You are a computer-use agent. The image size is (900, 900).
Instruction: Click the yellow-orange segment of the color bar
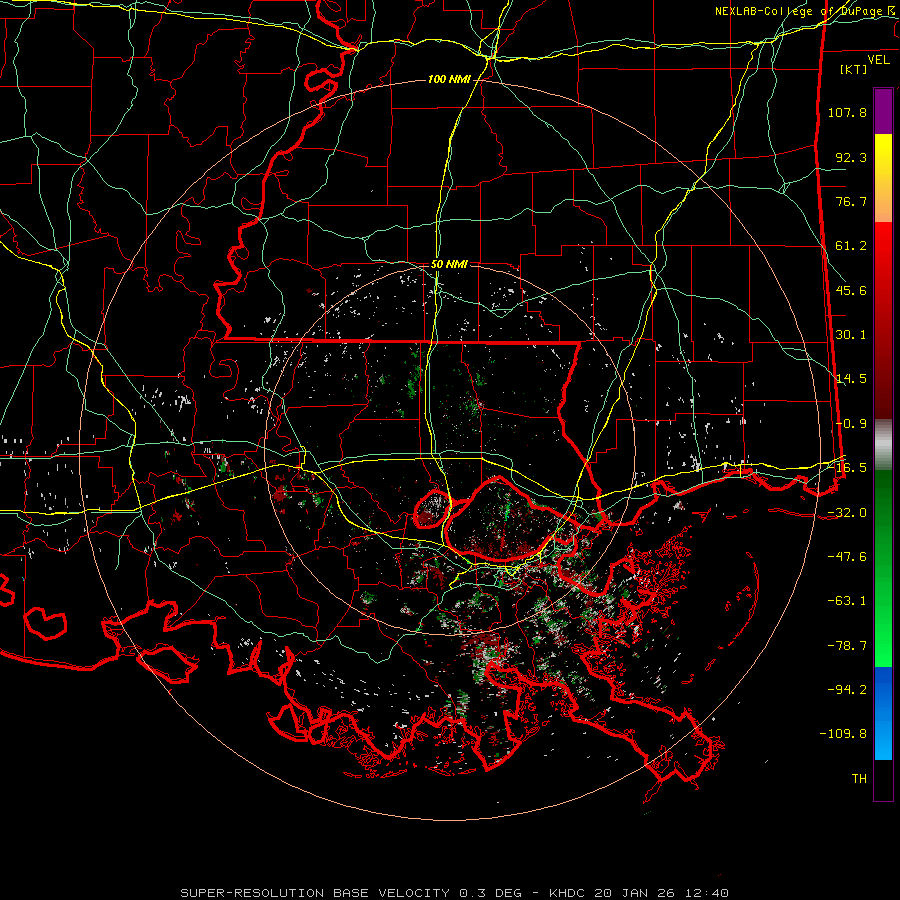(883, 178)
